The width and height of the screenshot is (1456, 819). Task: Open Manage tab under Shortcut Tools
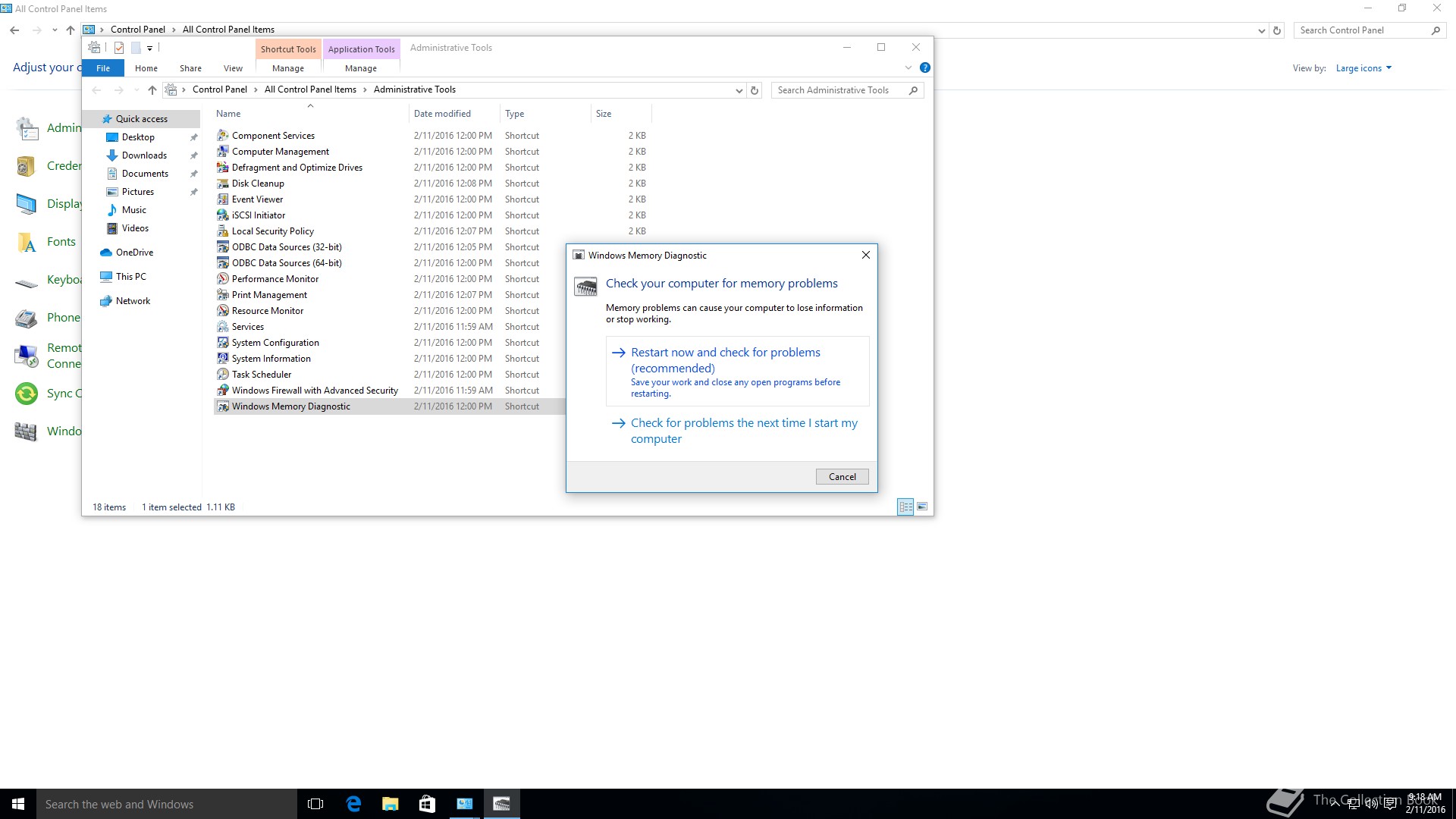point(288,68)
